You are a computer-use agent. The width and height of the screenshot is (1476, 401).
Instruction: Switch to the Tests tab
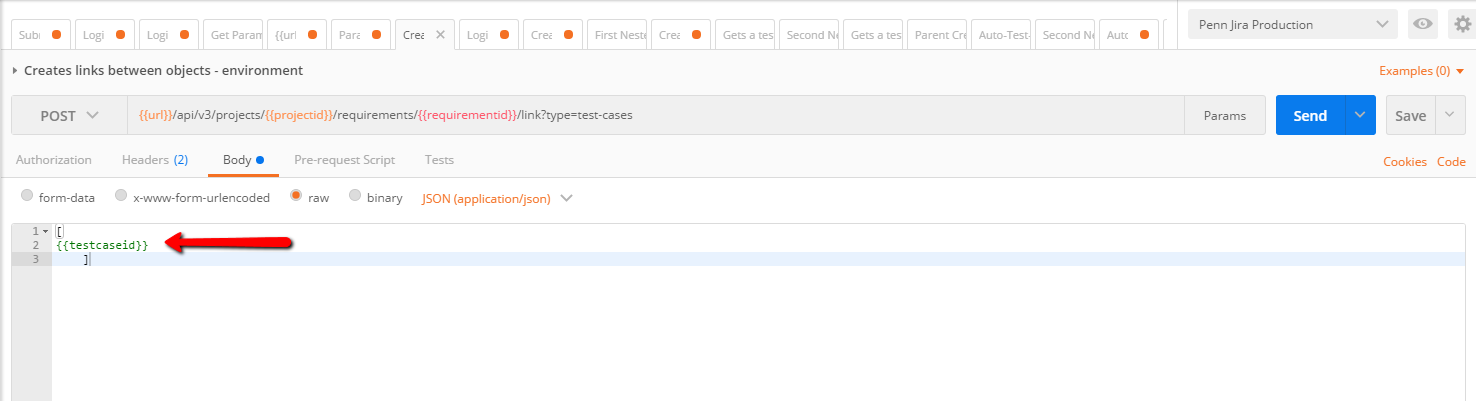[x=439, y=160]
